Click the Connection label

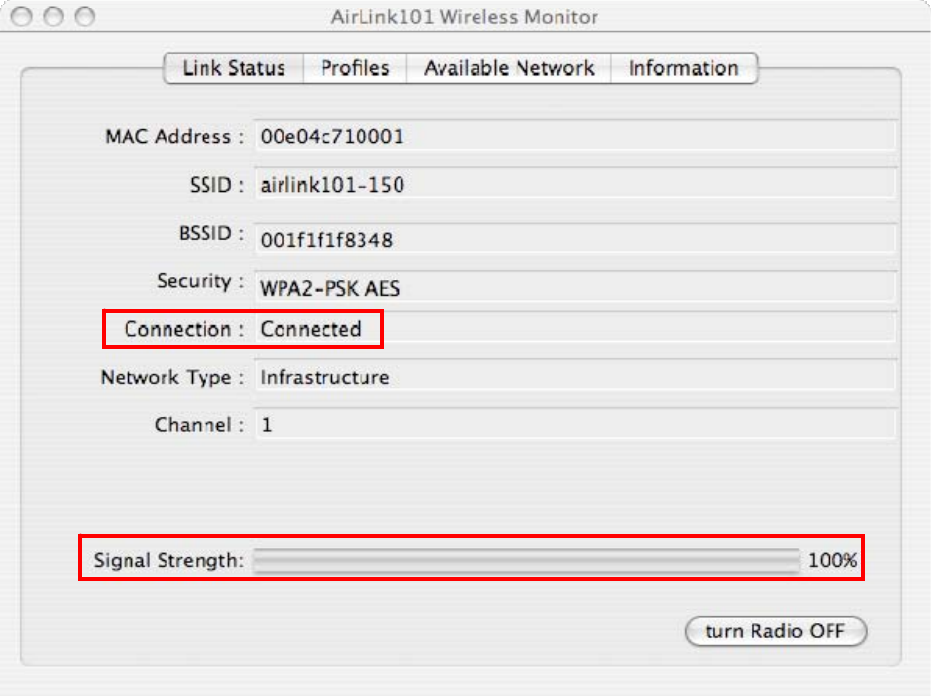point(184,328)
